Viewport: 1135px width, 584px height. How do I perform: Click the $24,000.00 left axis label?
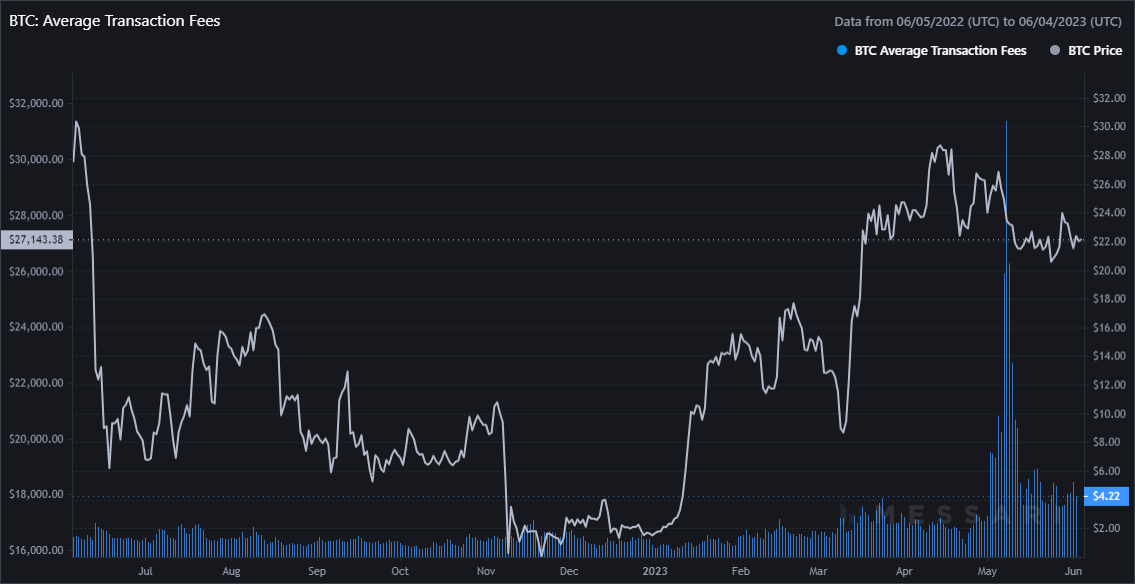pyautogui.click(x=34, y=327)
